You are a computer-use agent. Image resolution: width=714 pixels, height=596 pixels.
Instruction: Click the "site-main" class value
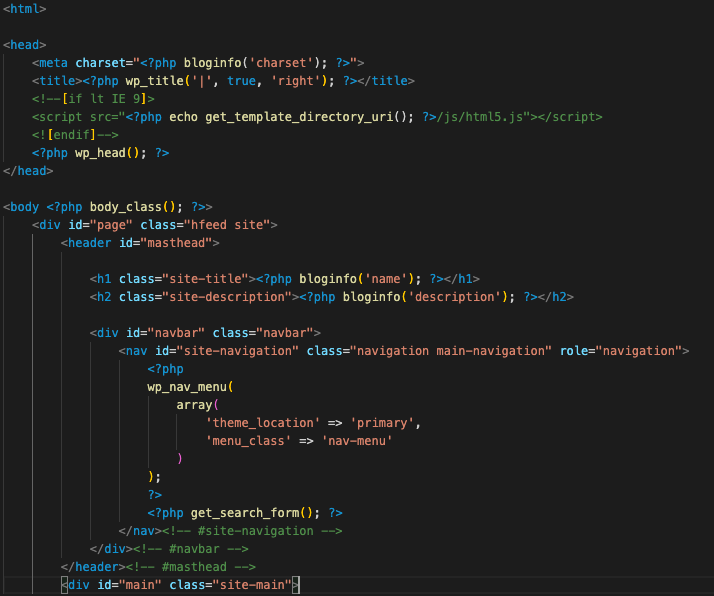coord(252,585)
